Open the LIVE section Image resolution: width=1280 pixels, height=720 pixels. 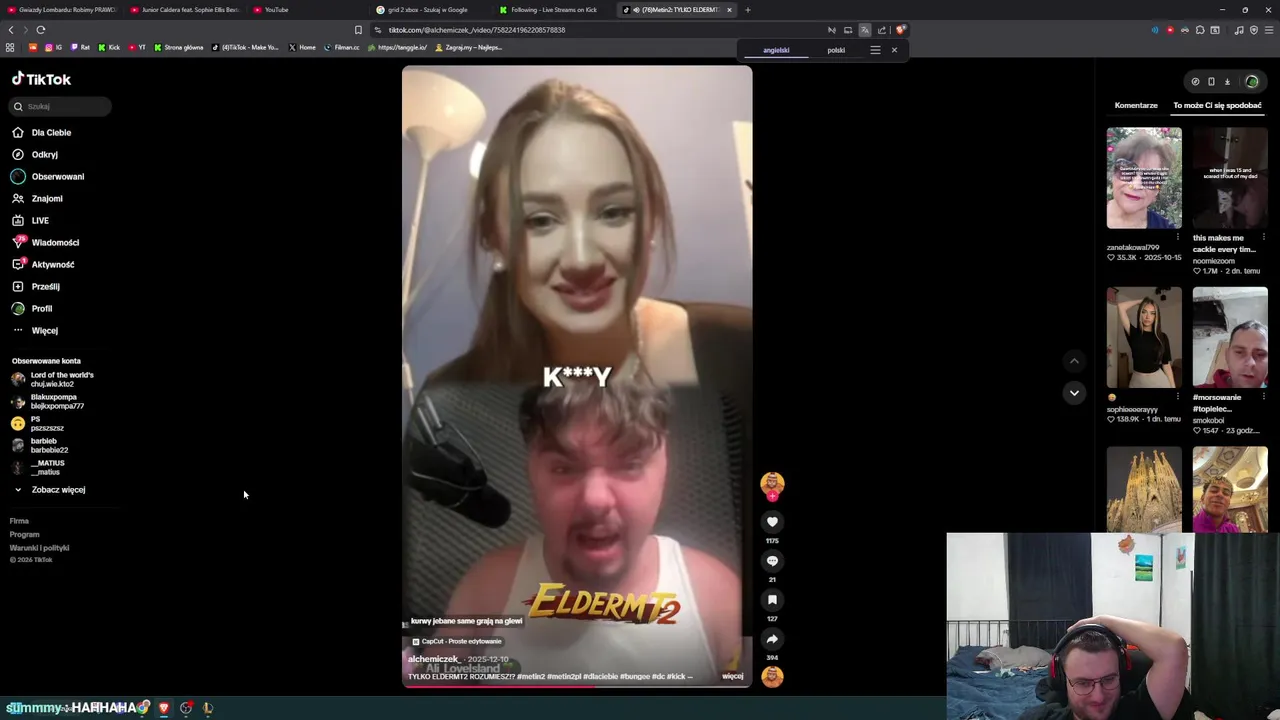pyautogui.click(x=30, y=220)
